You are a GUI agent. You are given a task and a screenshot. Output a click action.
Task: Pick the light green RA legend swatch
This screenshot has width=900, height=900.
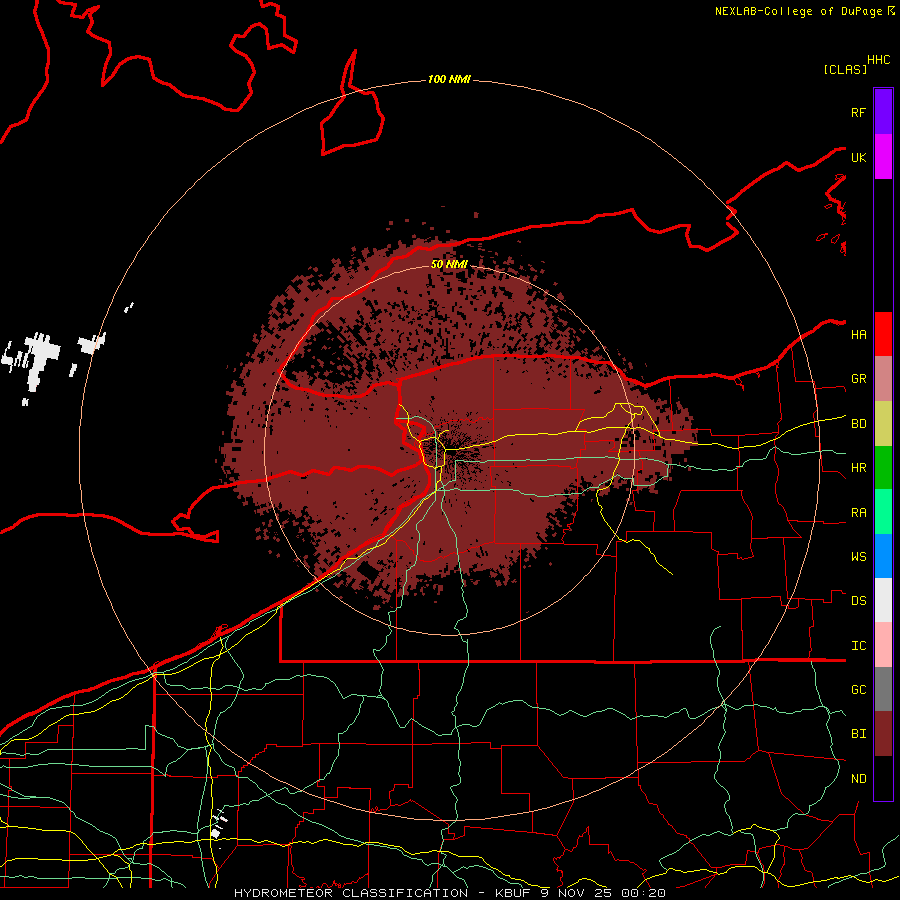883,512
